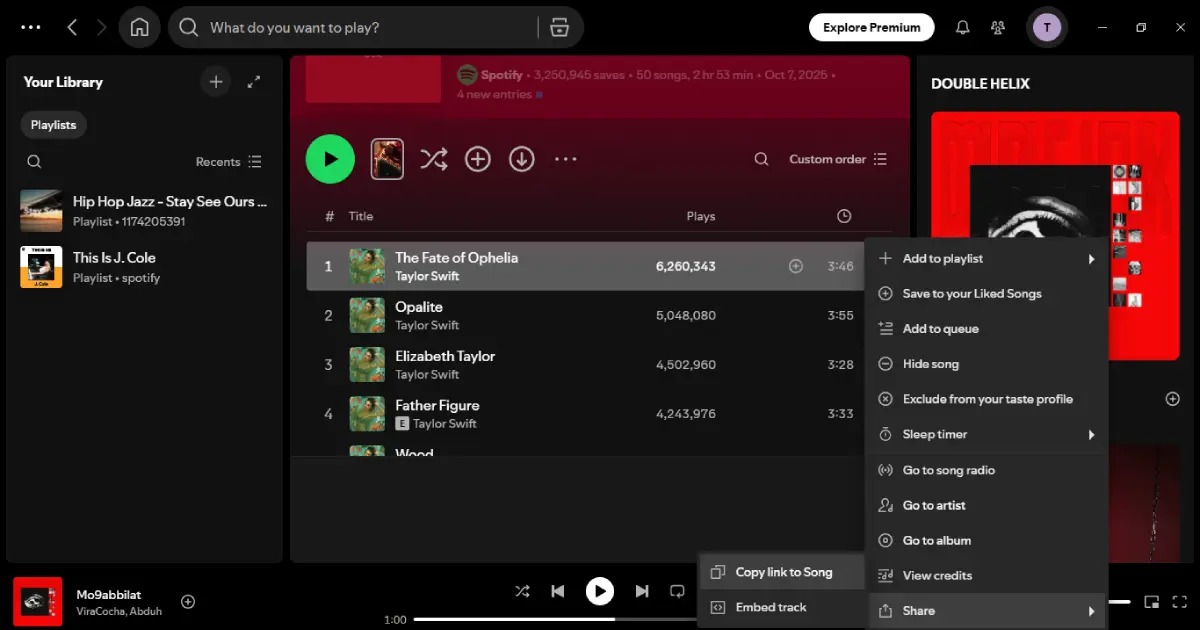
Task: Open Spotify notifications bell
Action: (x=962, y=27)
